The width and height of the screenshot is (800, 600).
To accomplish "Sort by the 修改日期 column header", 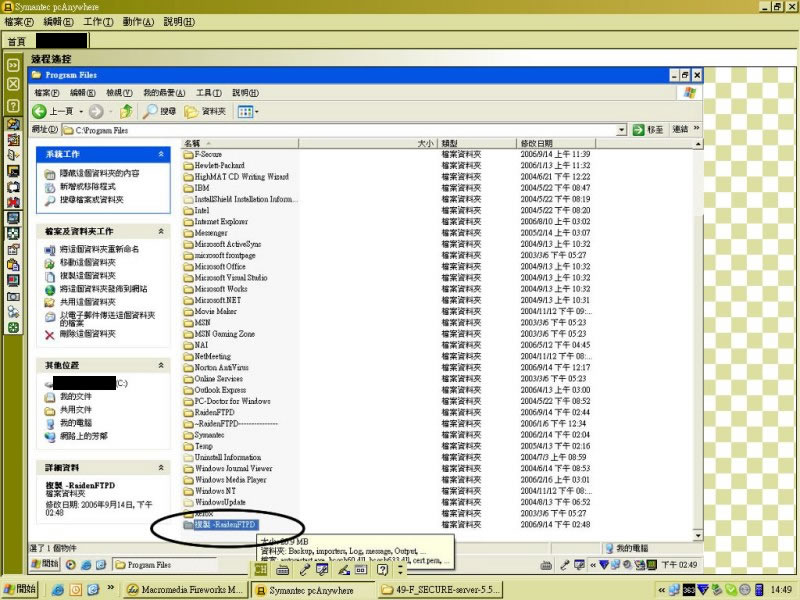I will click(556, 144).
